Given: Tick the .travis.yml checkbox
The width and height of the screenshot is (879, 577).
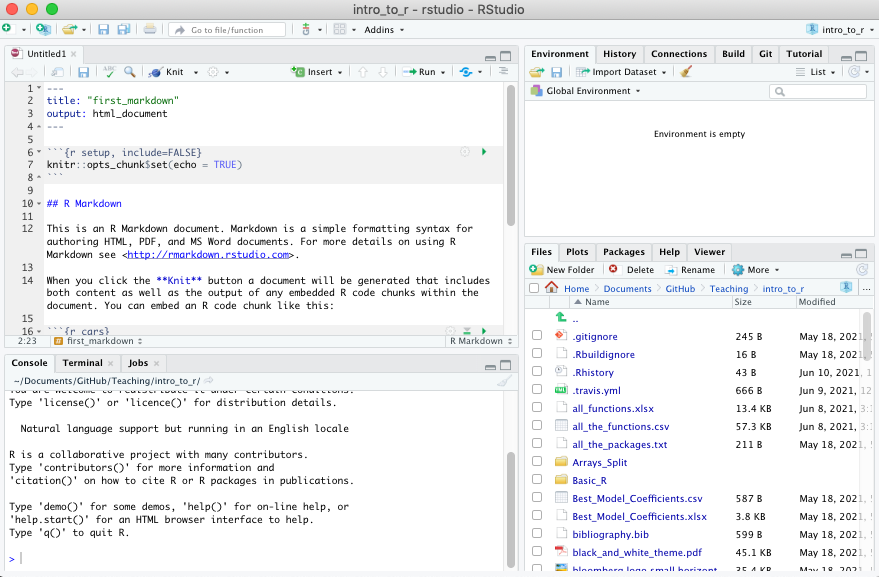Looking at the screenshot, I should pos(537,389).
